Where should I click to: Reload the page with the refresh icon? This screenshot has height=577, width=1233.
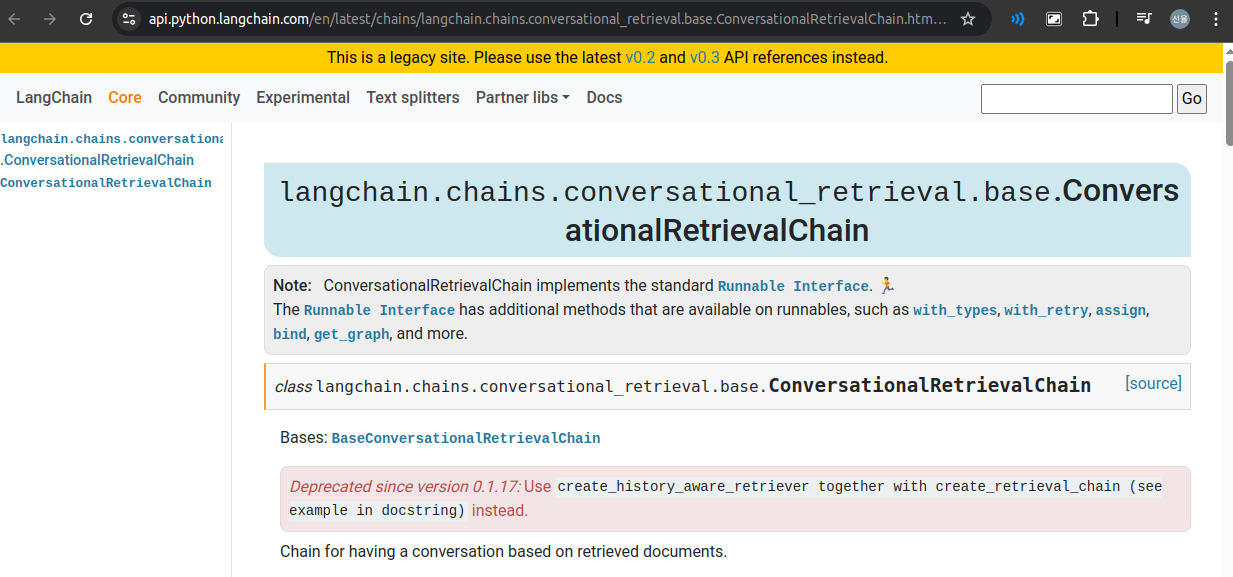(86, 19)
